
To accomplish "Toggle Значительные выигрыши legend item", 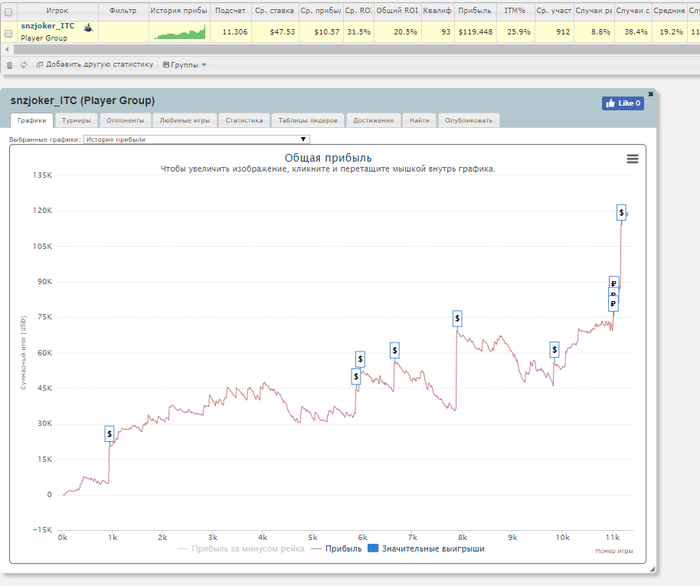I will pyautogui.click(x=426, y=549).
